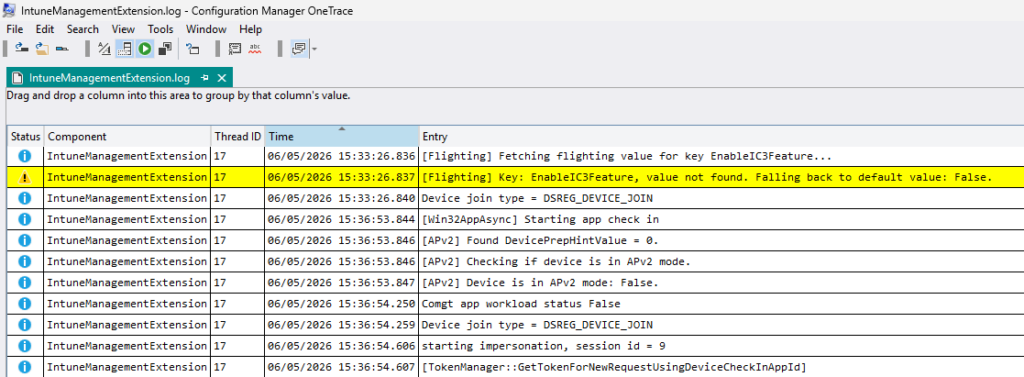Select entry '[APv2] Found DevicePrepHintValue = 0.'

tap(541, 240)
